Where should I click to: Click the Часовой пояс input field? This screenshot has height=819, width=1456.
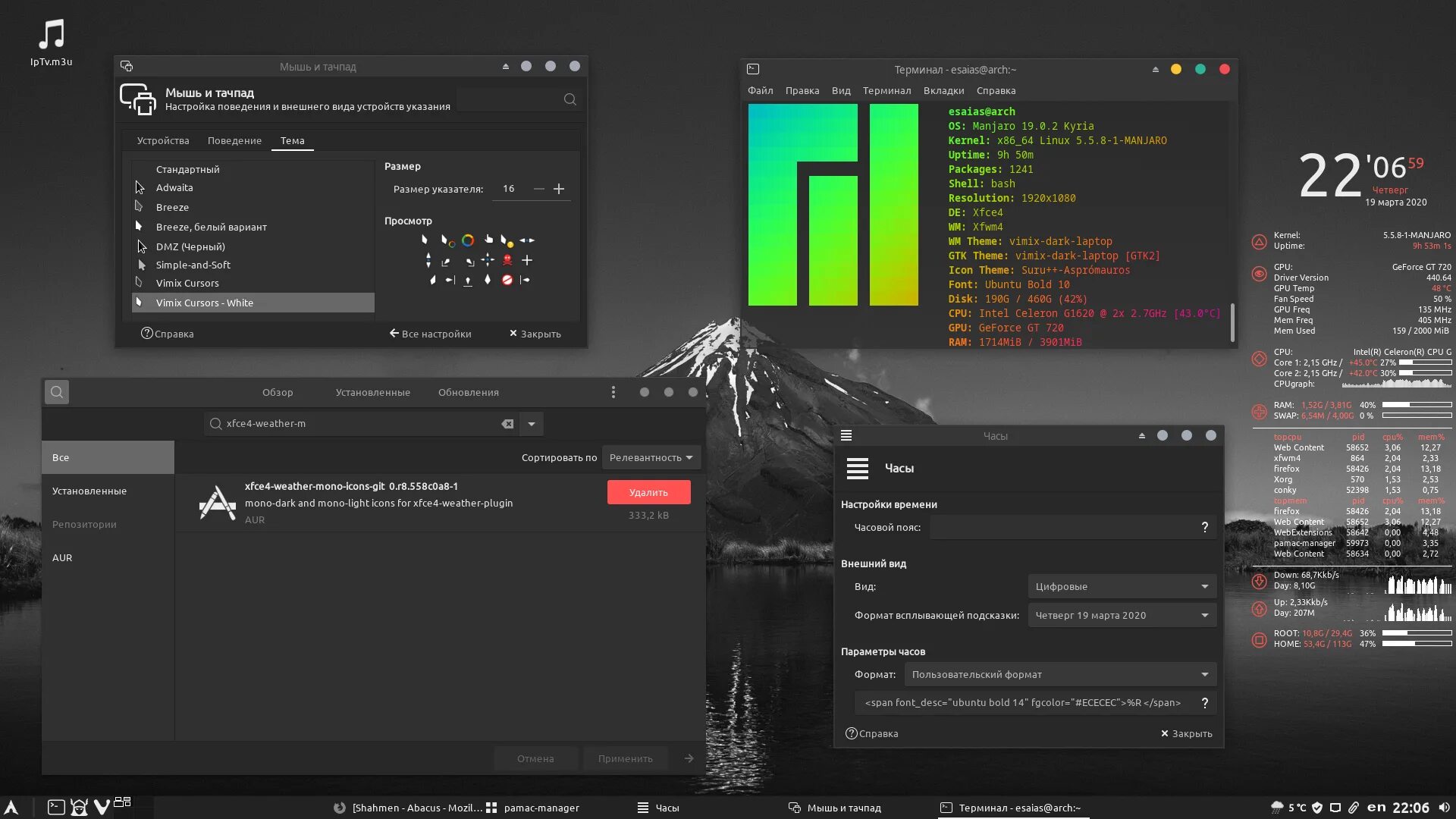1062,527
